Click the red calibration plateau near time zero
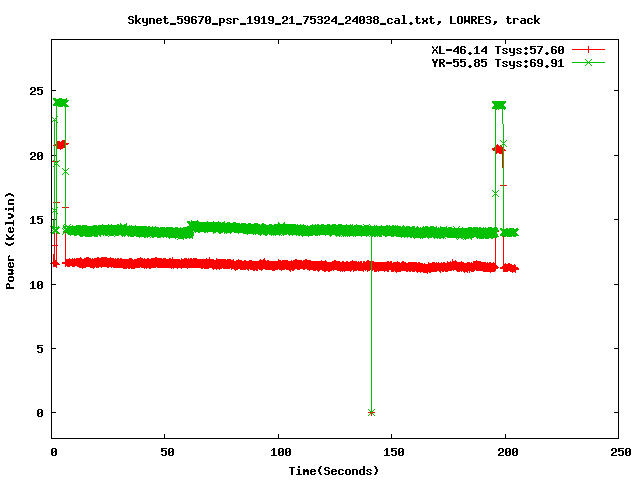This screenshot has width=640, height=480. 61,144
